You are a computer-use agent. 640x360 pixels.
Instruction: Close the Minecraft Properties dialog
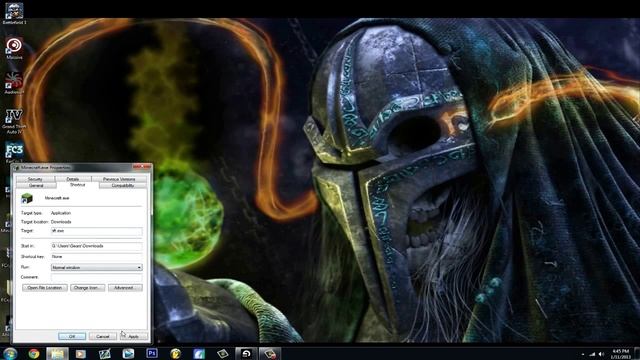click(x=142, y=167)
